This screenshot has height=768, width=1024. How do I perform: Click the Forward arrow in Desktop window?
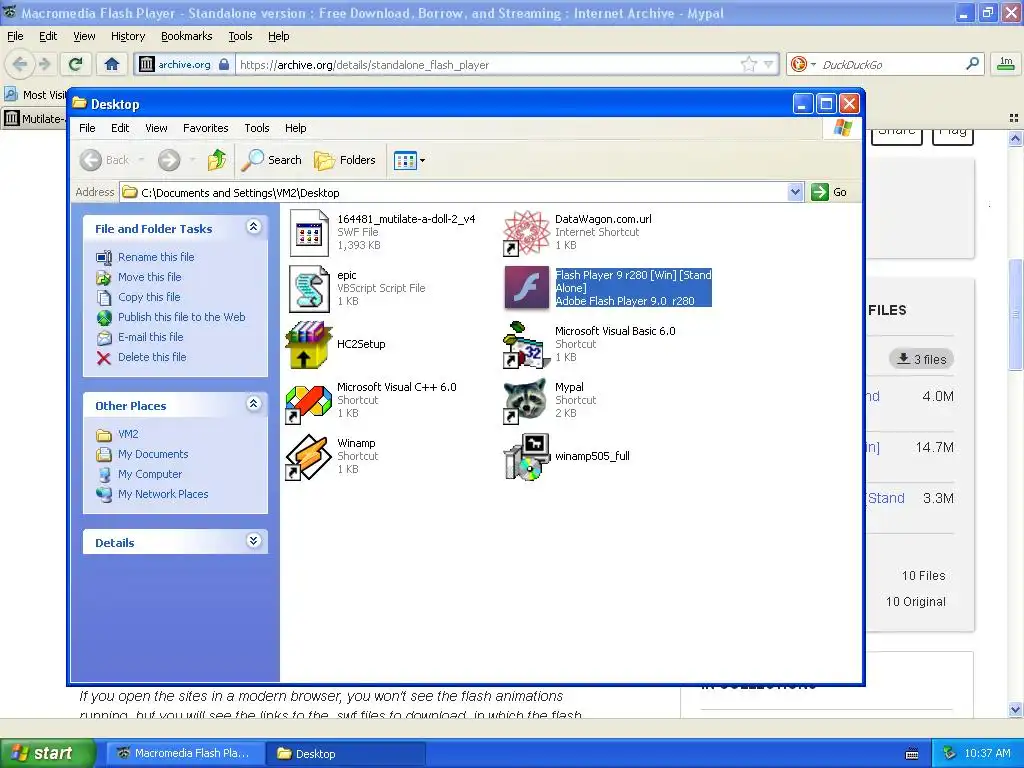[169, 160]
